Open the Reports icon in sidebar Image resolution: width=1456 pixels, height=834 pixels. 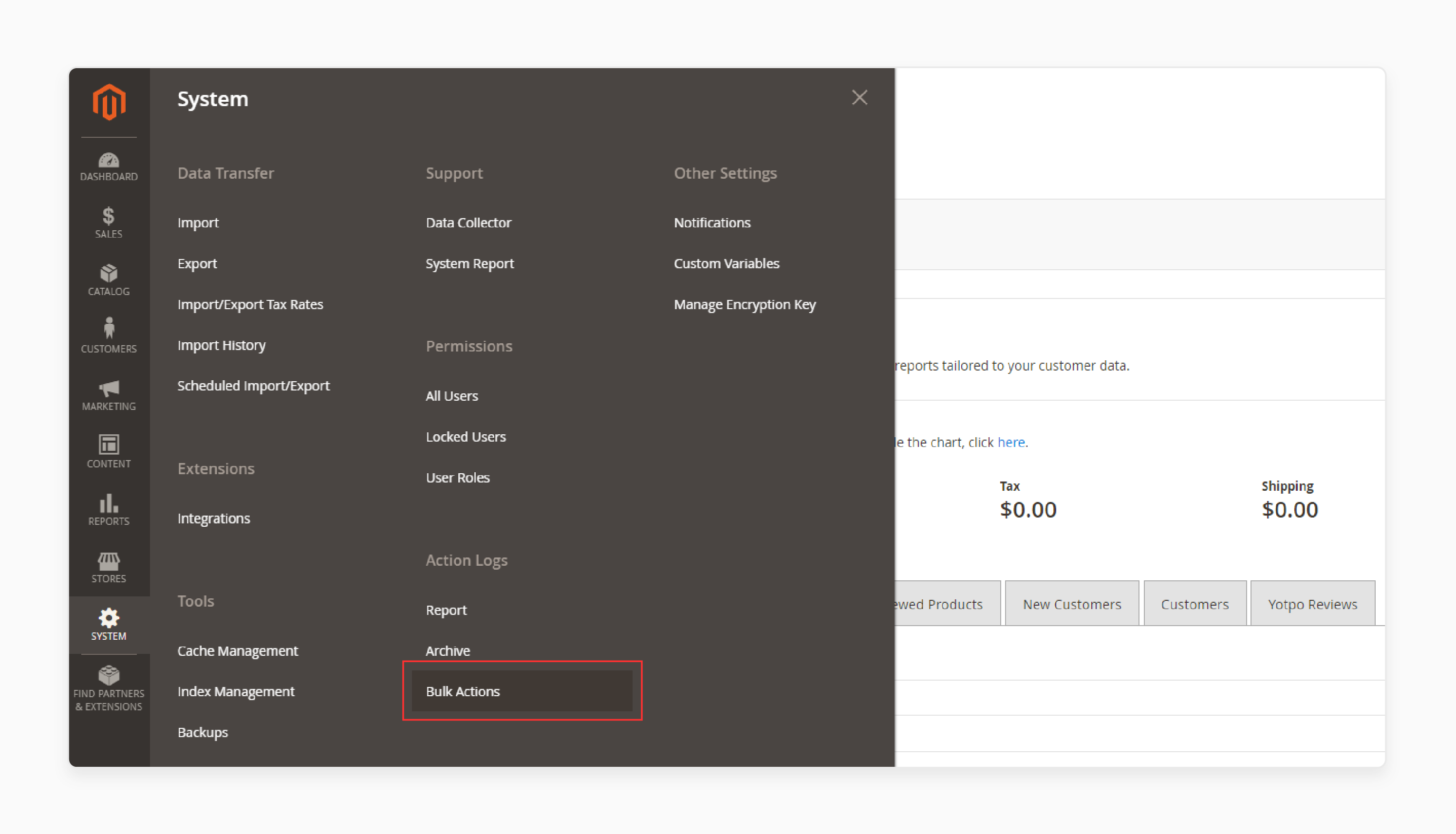point(109,510)
